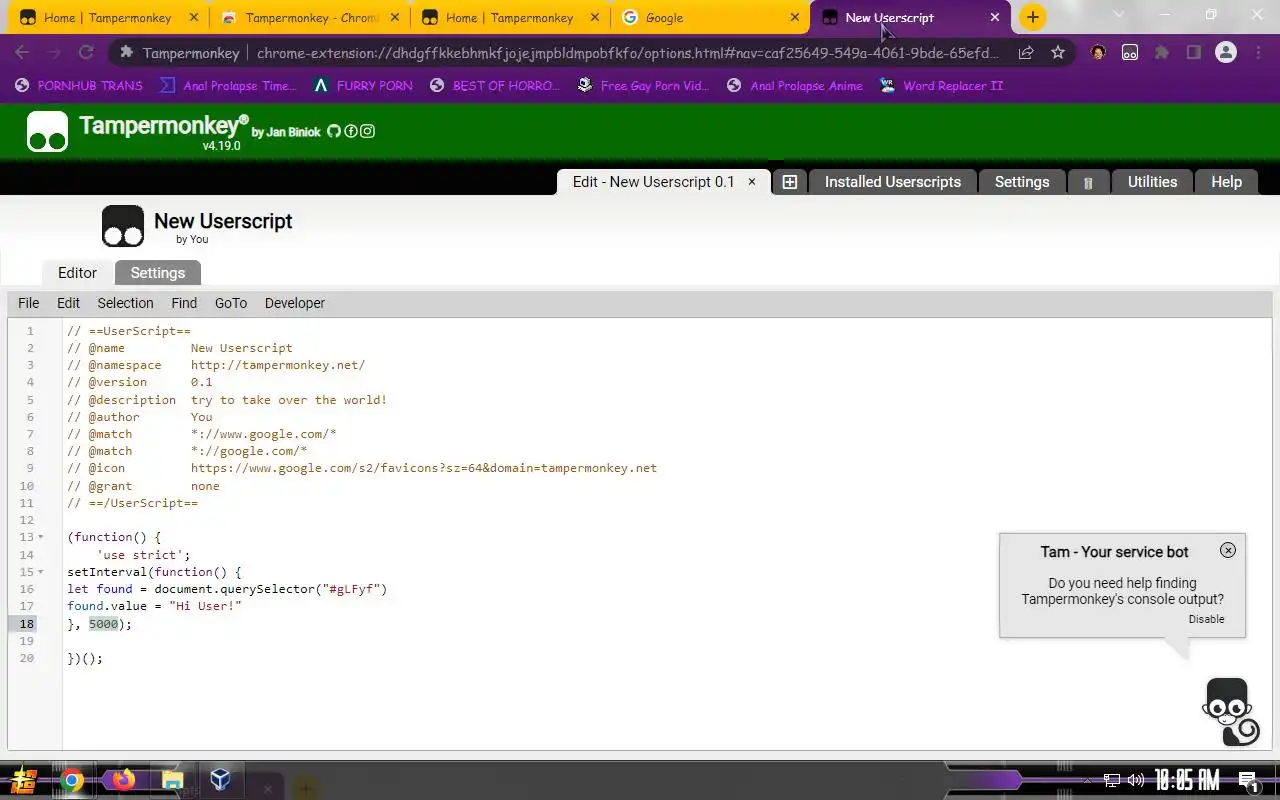Open the GitHub icon next to Jan Biniok
The image size is (1280, 800).
coord(334,131)
